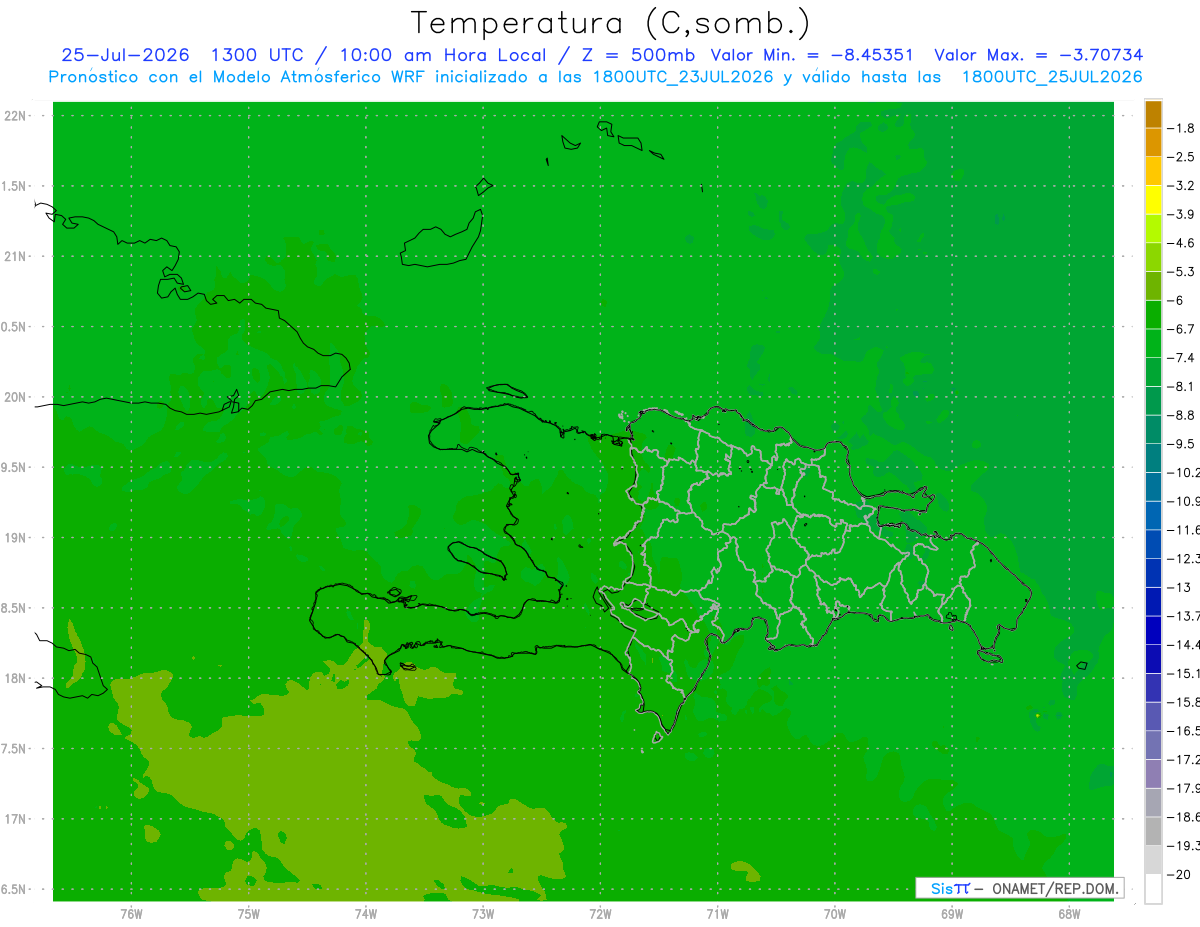Click the '70W' longitude label
1200x927 pixels.
coord(835,914)
